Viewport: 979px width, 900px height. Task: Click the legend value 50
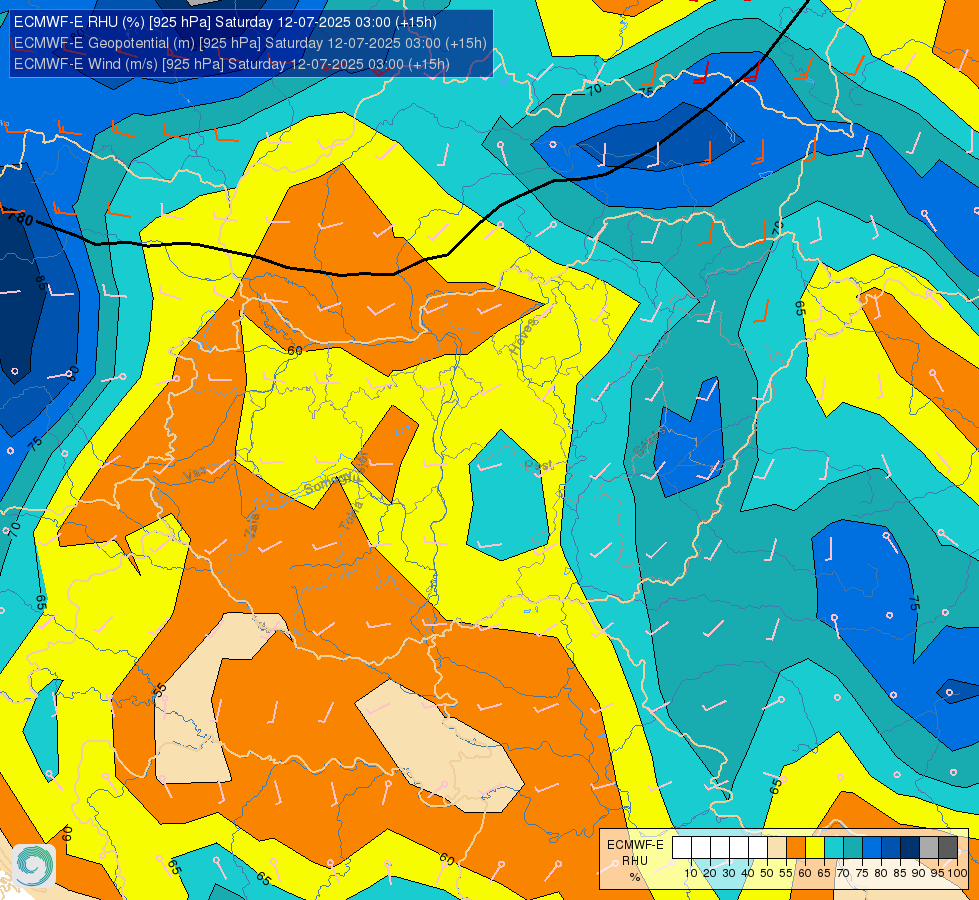[767, 873]
